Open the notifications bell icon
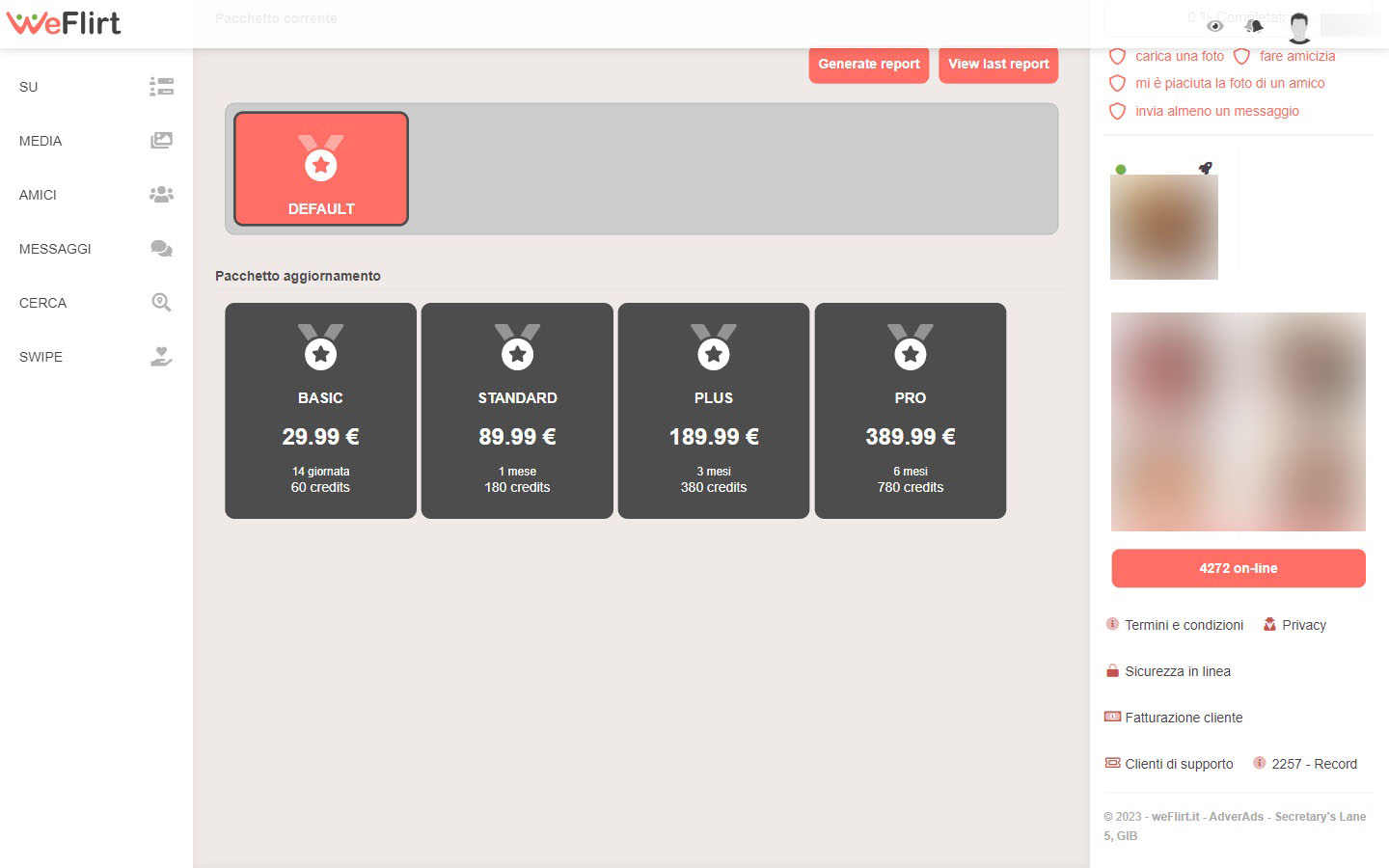This screenshot has width=1389, height=868. (1254, 25)
